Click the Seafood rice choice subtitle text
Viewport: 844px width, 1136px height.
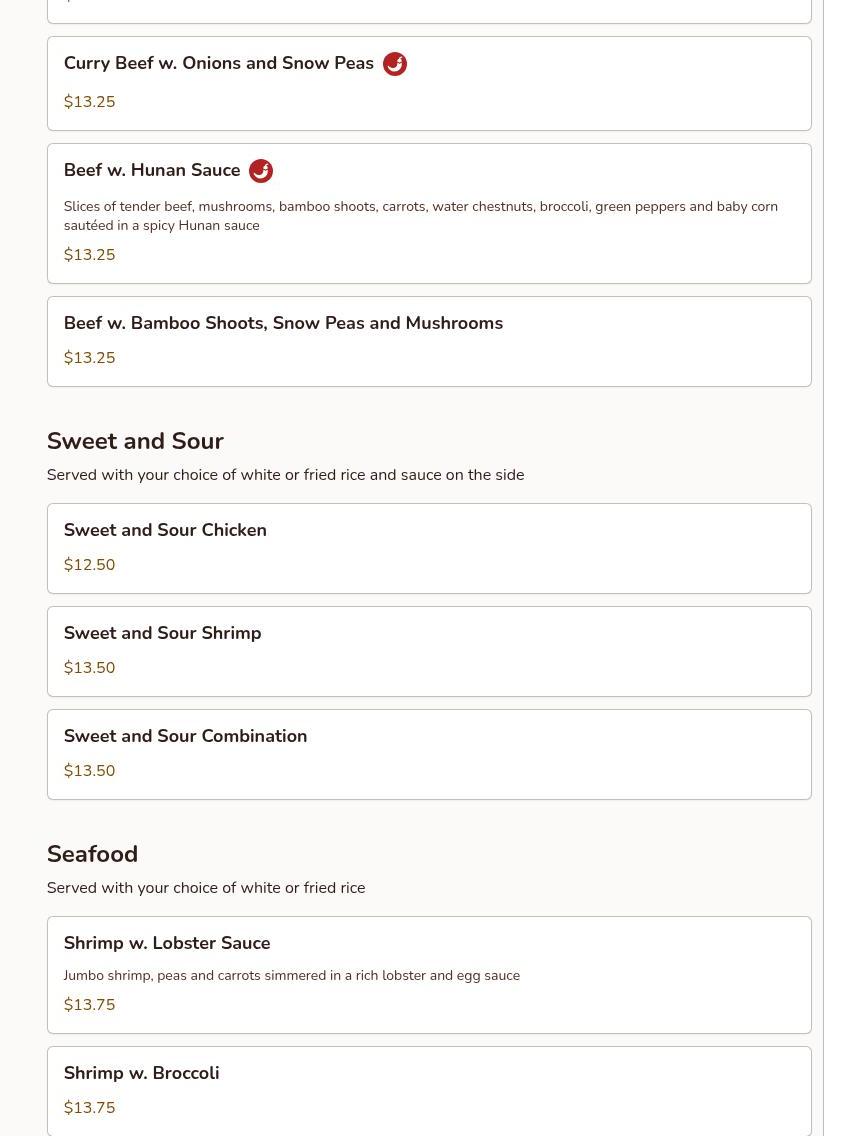pyautogui.click(x=205, y=888)
